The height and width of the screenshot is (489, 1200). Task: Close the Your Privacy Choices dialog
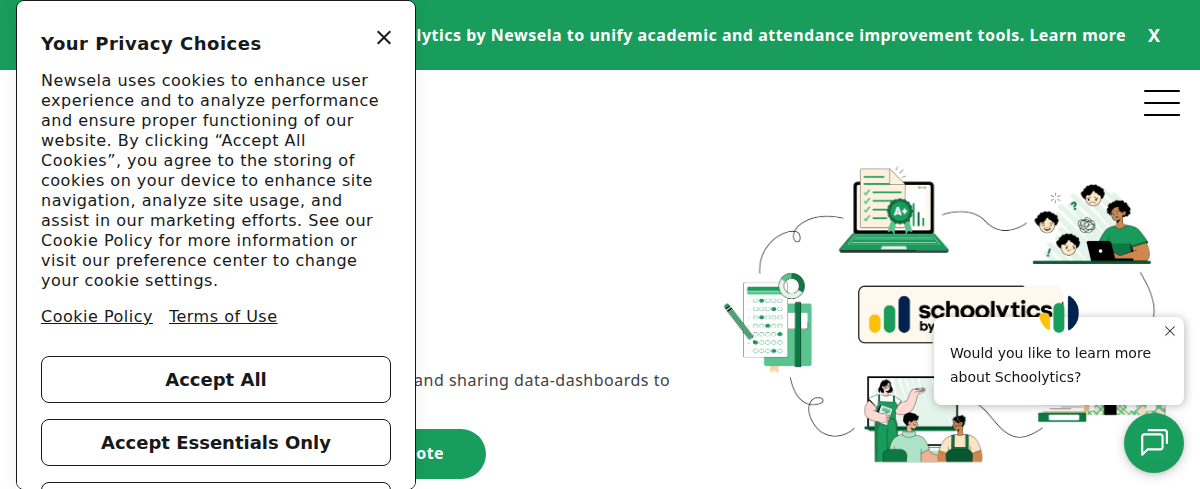coord(384,38)
